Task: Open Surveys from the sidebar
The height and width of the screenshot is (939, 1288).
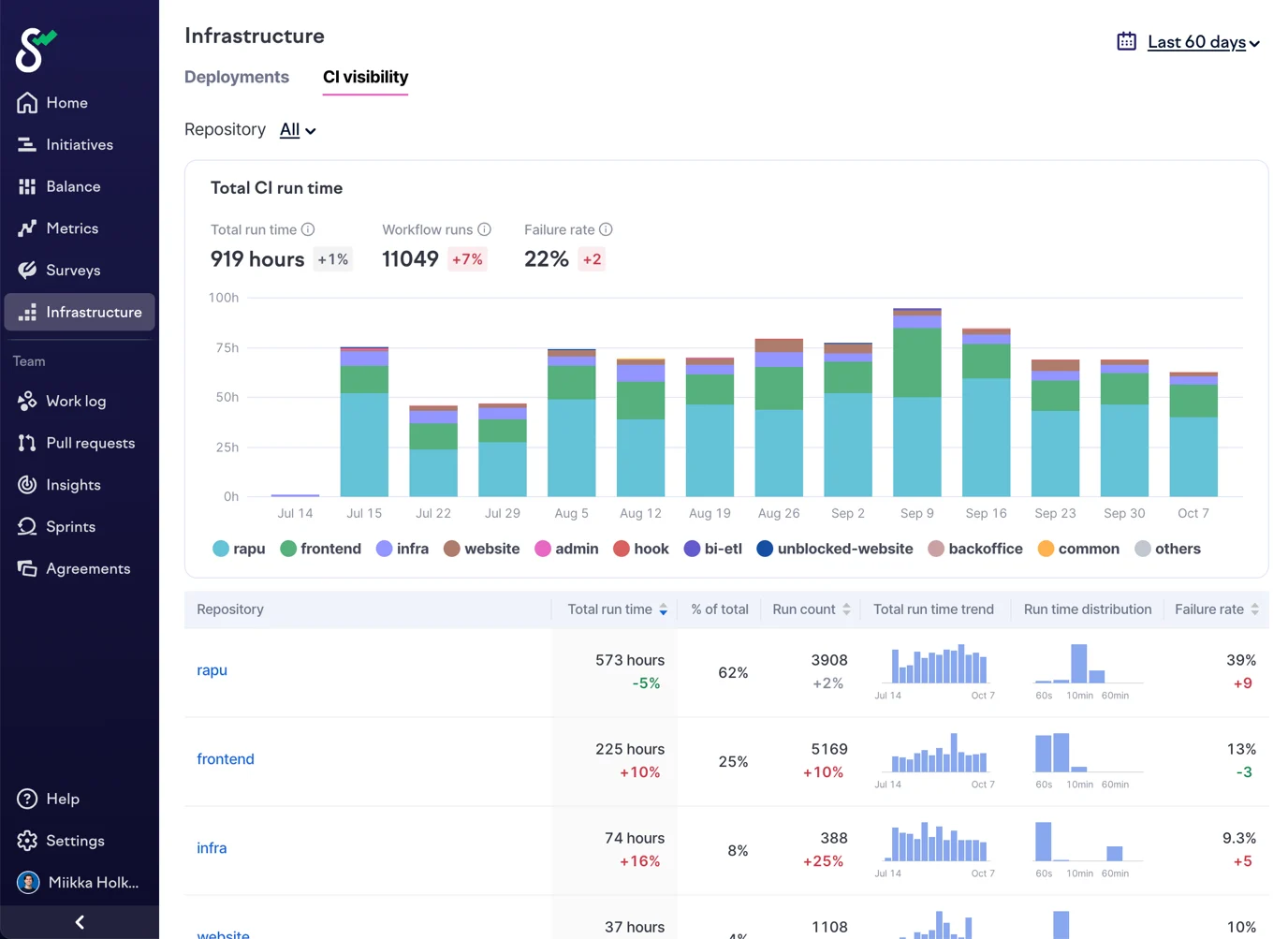Action: [27, 271]
